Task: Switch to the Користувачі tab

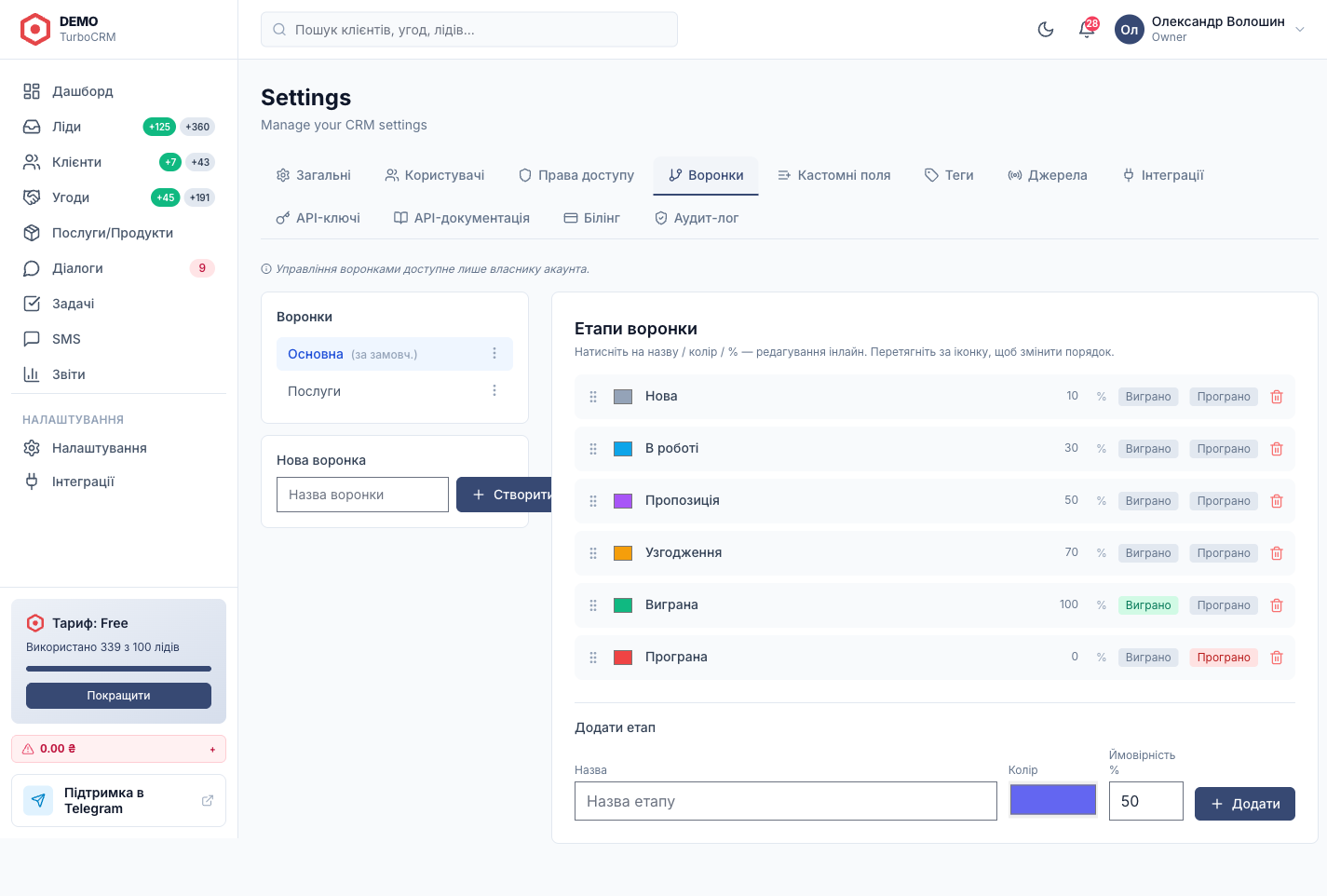Action: [435, 175]
